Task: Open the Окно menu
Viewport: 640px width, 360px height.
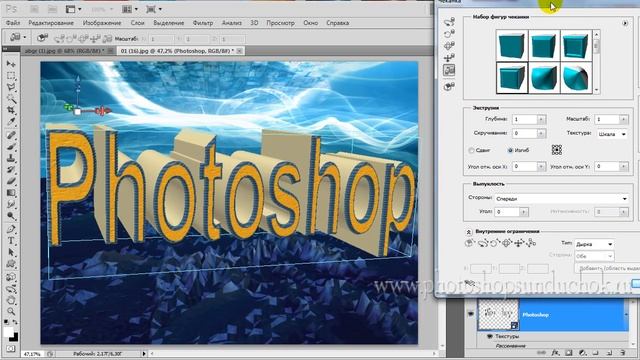Action: [x=311, y=23]
